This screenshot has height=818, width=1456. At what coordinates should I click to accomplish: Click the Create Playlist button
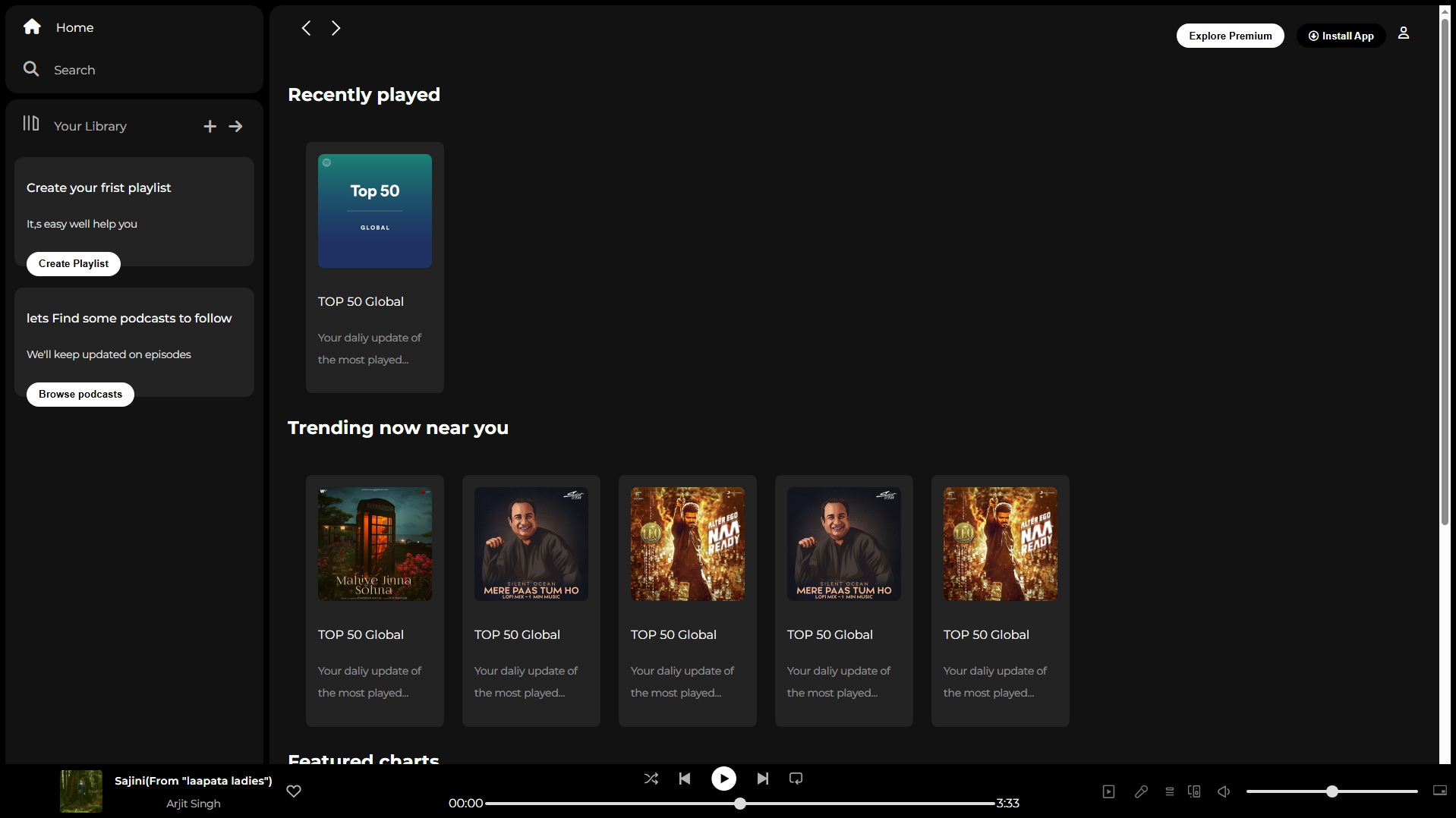pyautogui.click(x=74, y=264)
